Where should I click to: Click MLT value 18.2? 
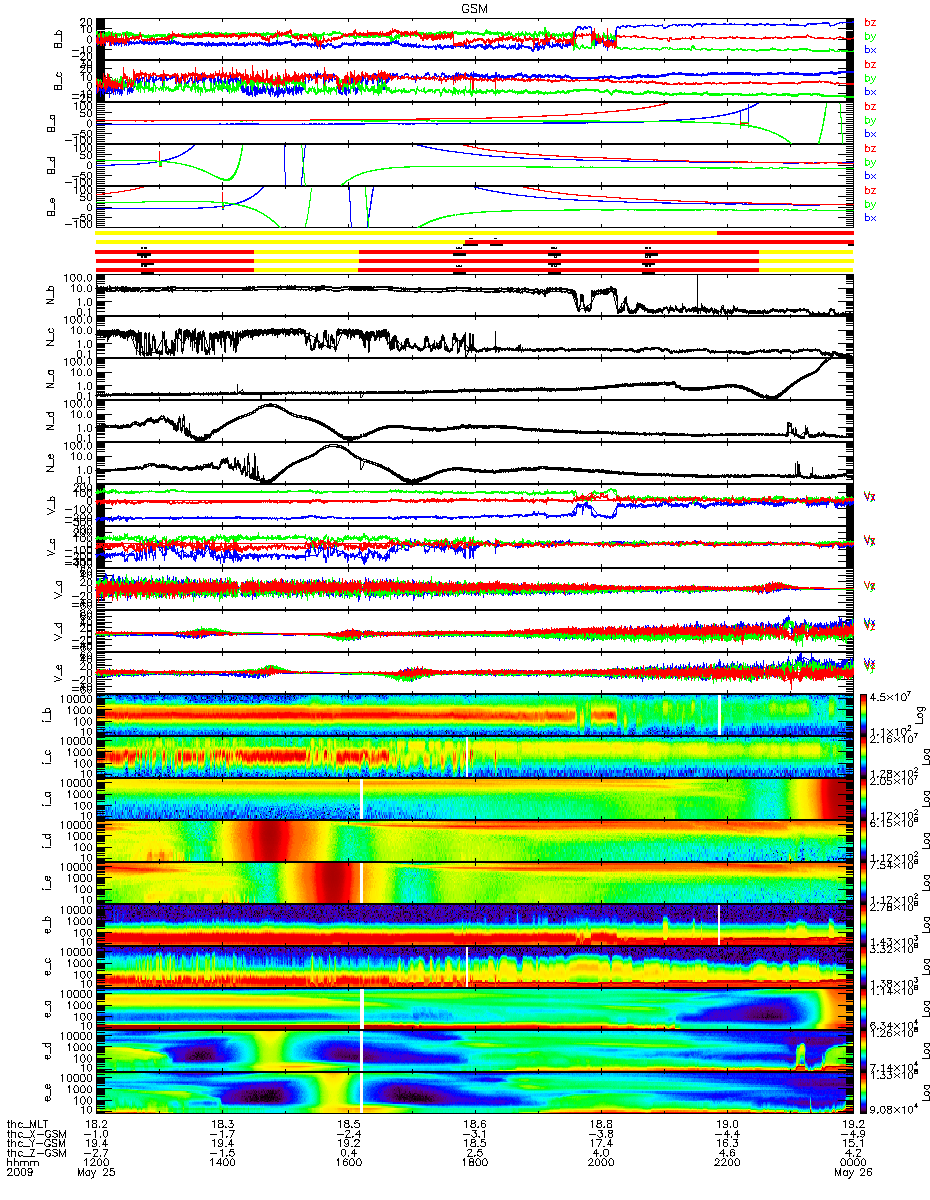click(97, 1123)
